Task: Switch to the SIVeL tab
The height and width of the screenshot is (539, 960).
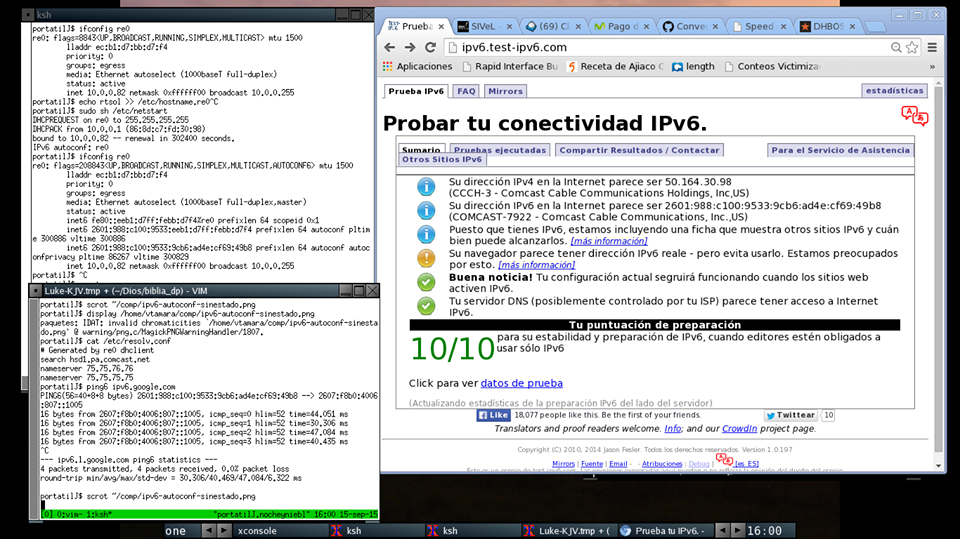Action: (x=486, y=26)
